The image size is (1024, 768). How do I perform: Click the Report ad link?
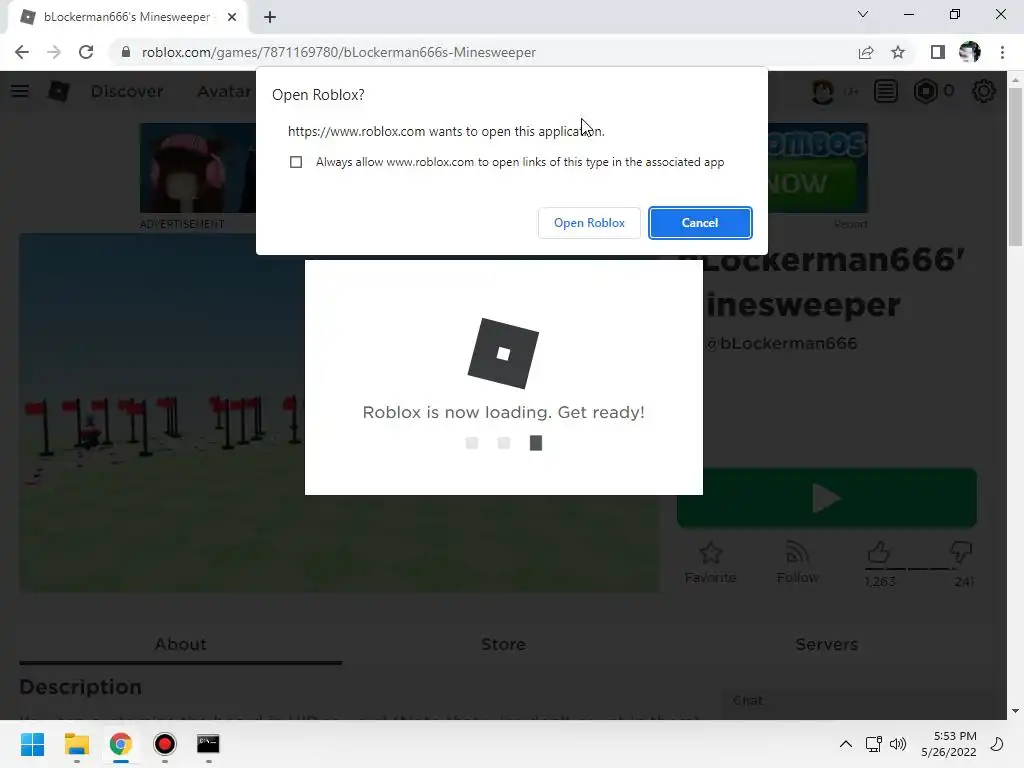850,224
